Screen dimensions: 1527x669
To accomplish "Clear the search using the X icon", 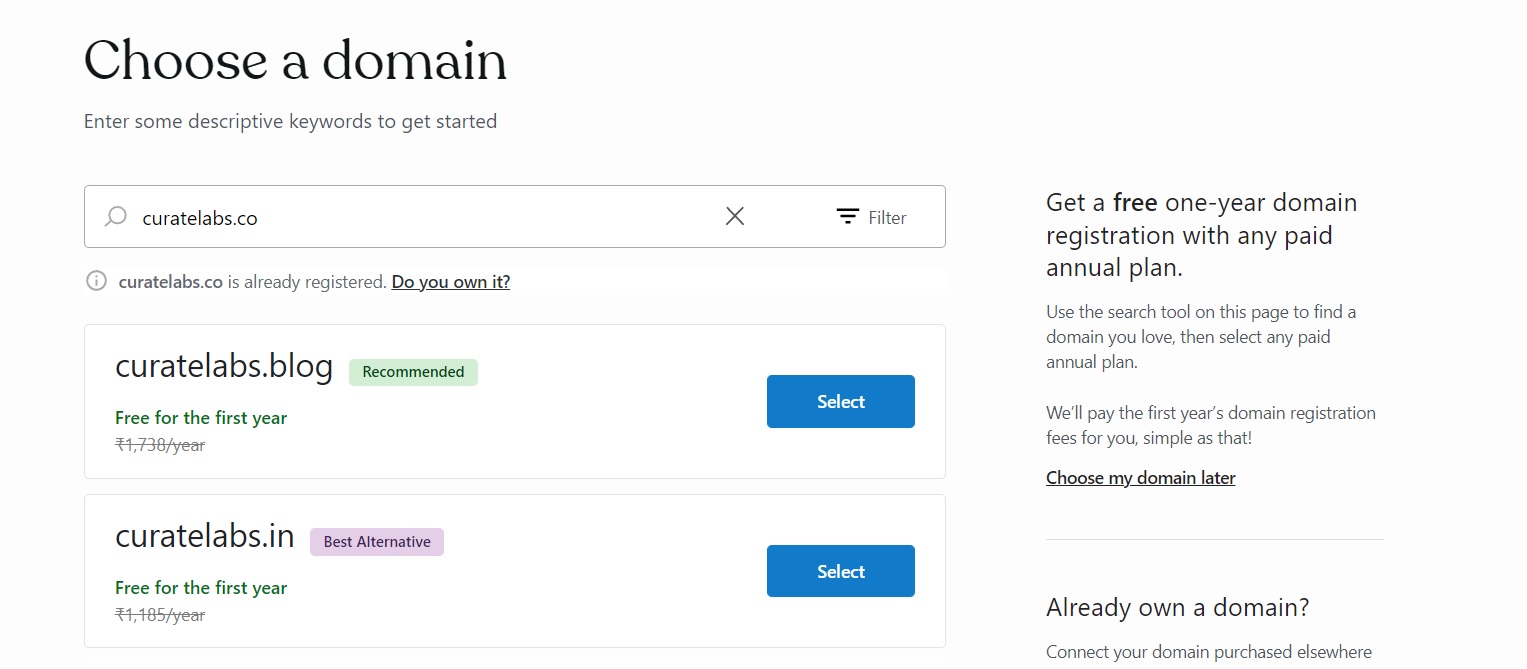I will pos(735,216).
